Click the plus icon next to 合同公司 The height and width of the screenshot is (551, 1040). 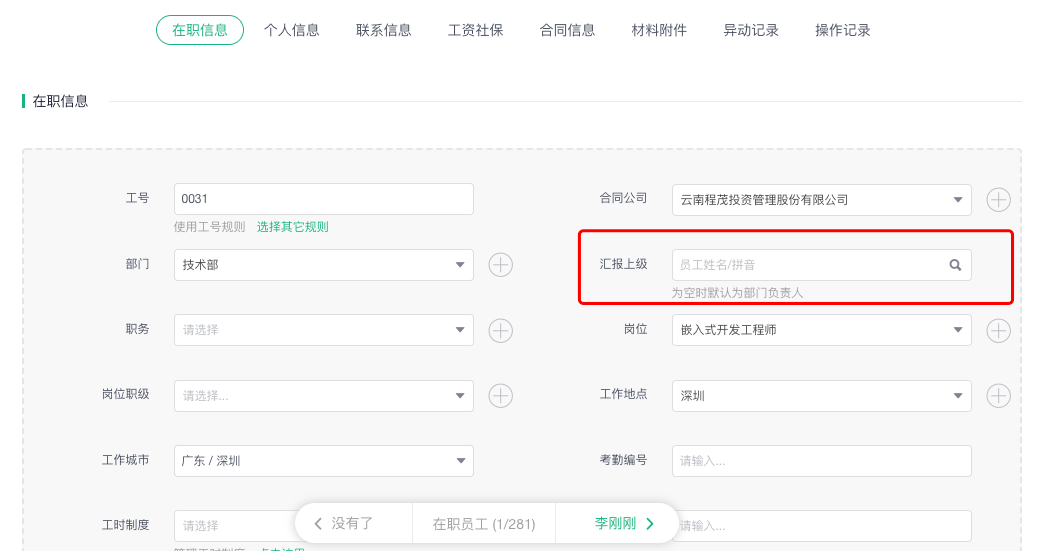coord(998,200)
